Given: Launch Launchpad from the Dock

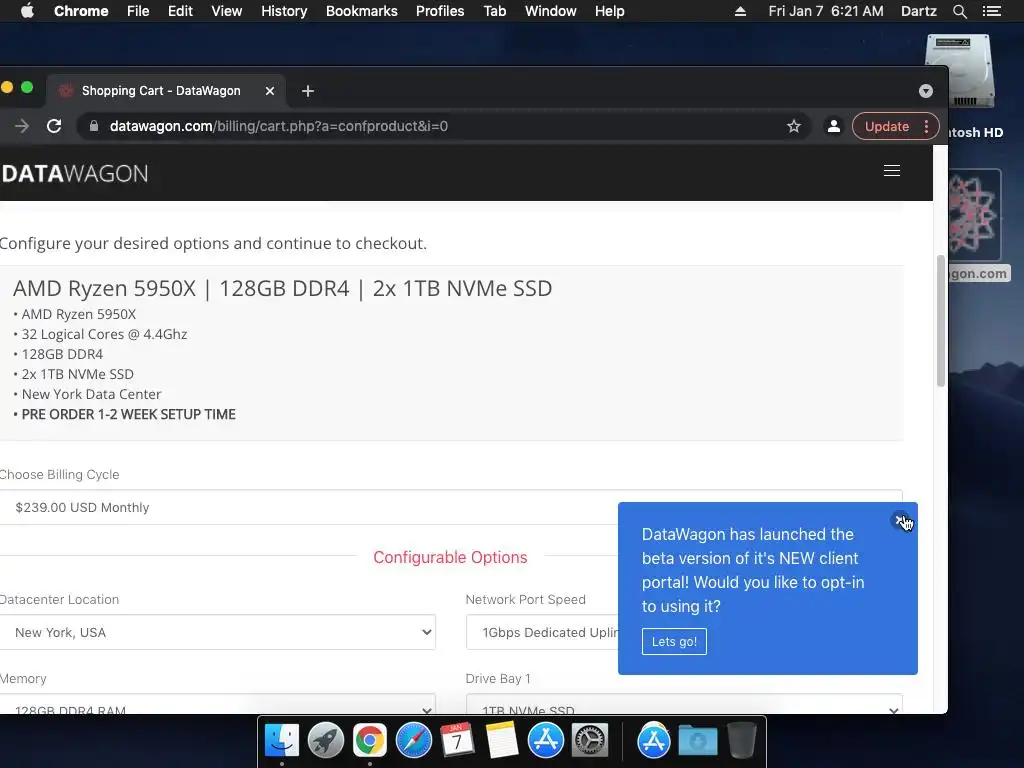Looking at the screenshot, I should 325,741.
